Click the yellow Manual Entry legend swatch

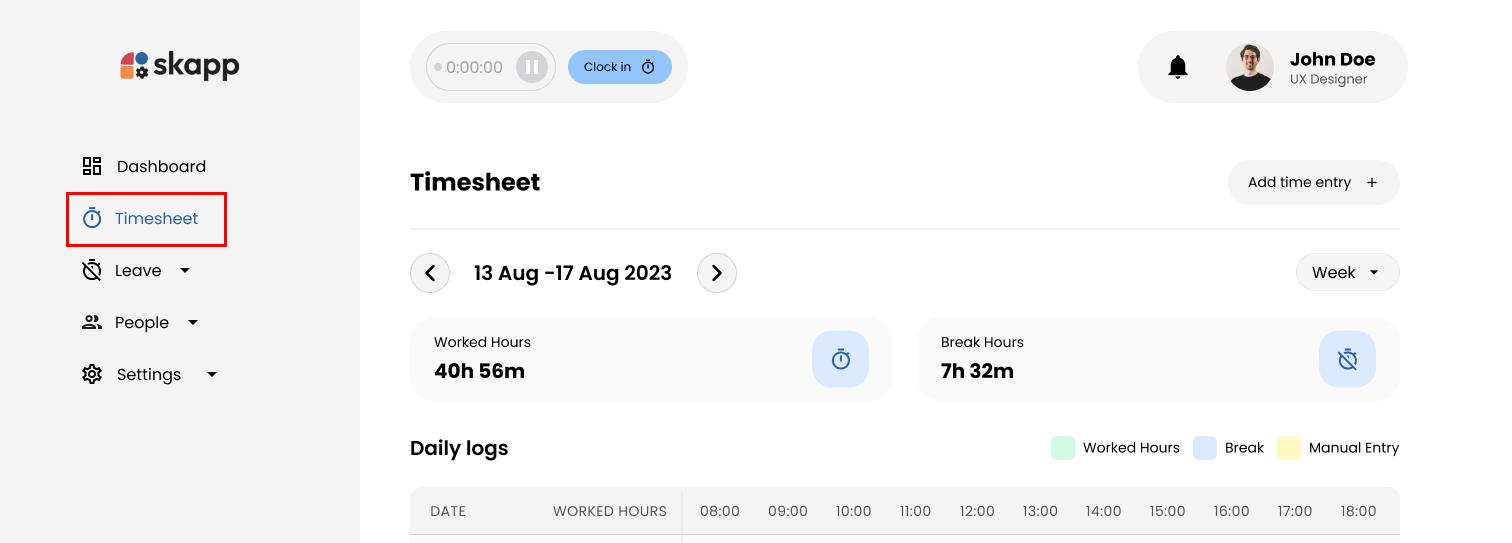point(1289,448)
